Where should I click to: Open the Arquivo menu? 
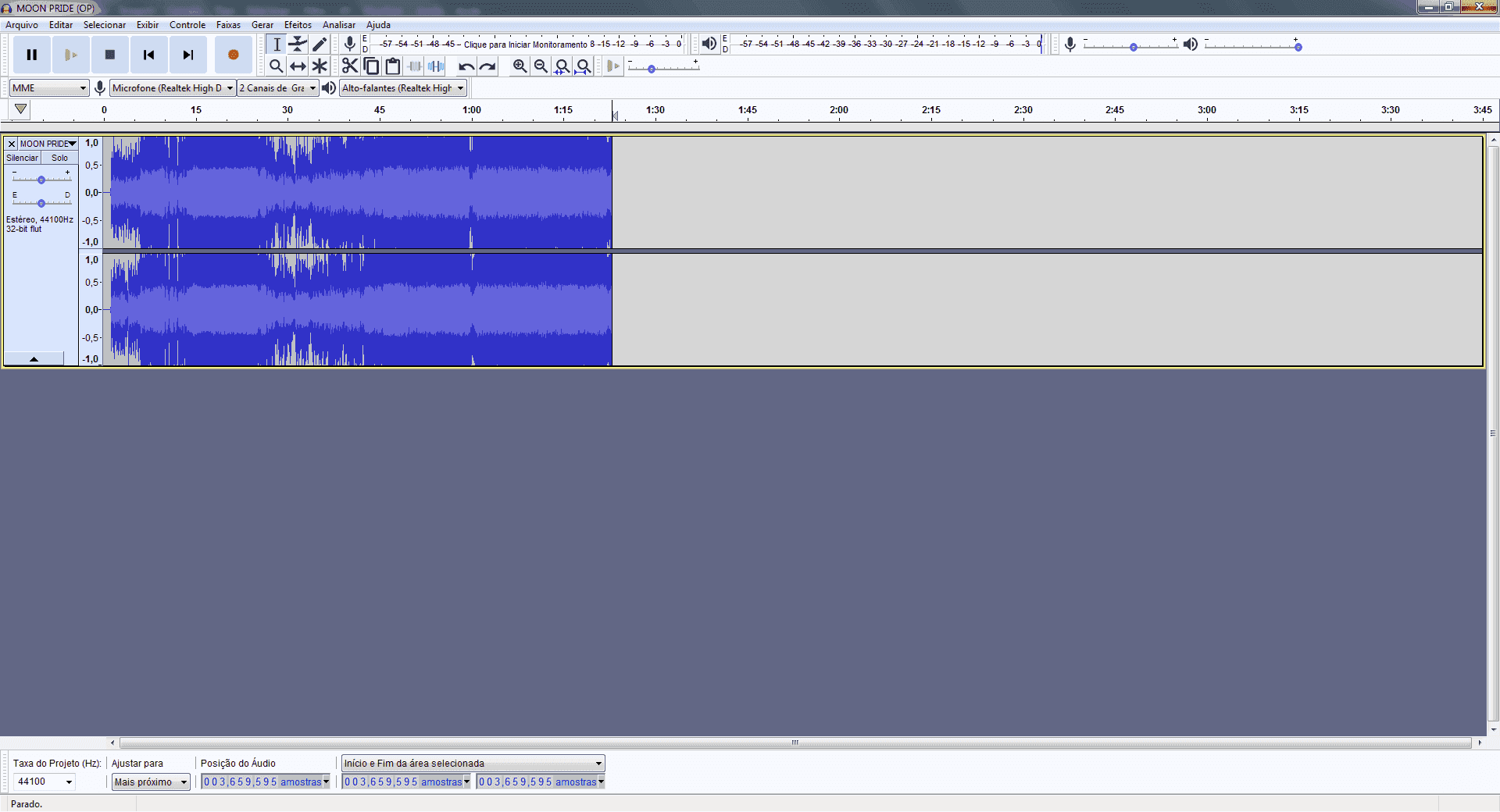point(22,25)
